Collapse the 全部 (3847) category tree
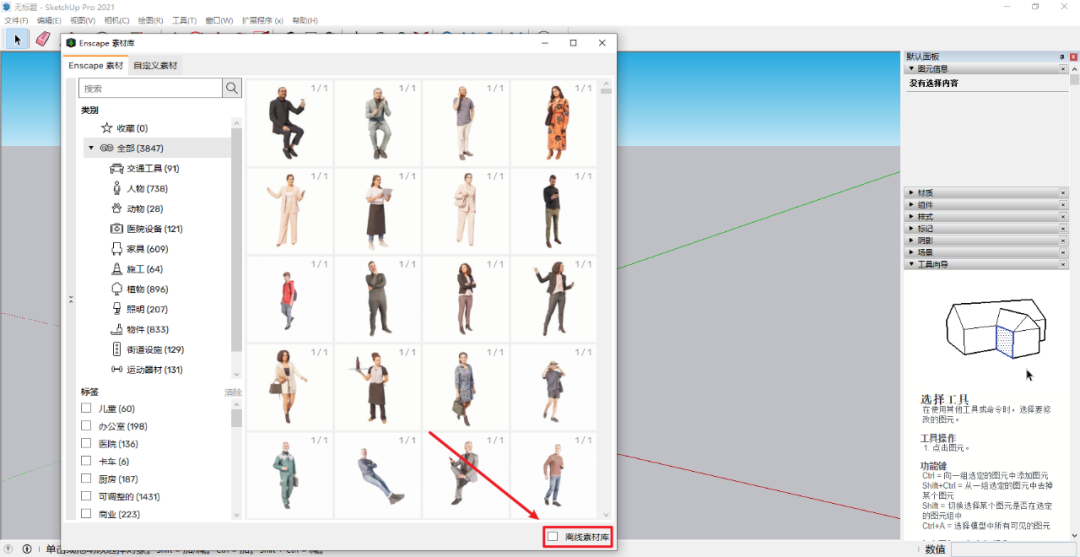Screen dimensions: 1080x557 (91, 148)
